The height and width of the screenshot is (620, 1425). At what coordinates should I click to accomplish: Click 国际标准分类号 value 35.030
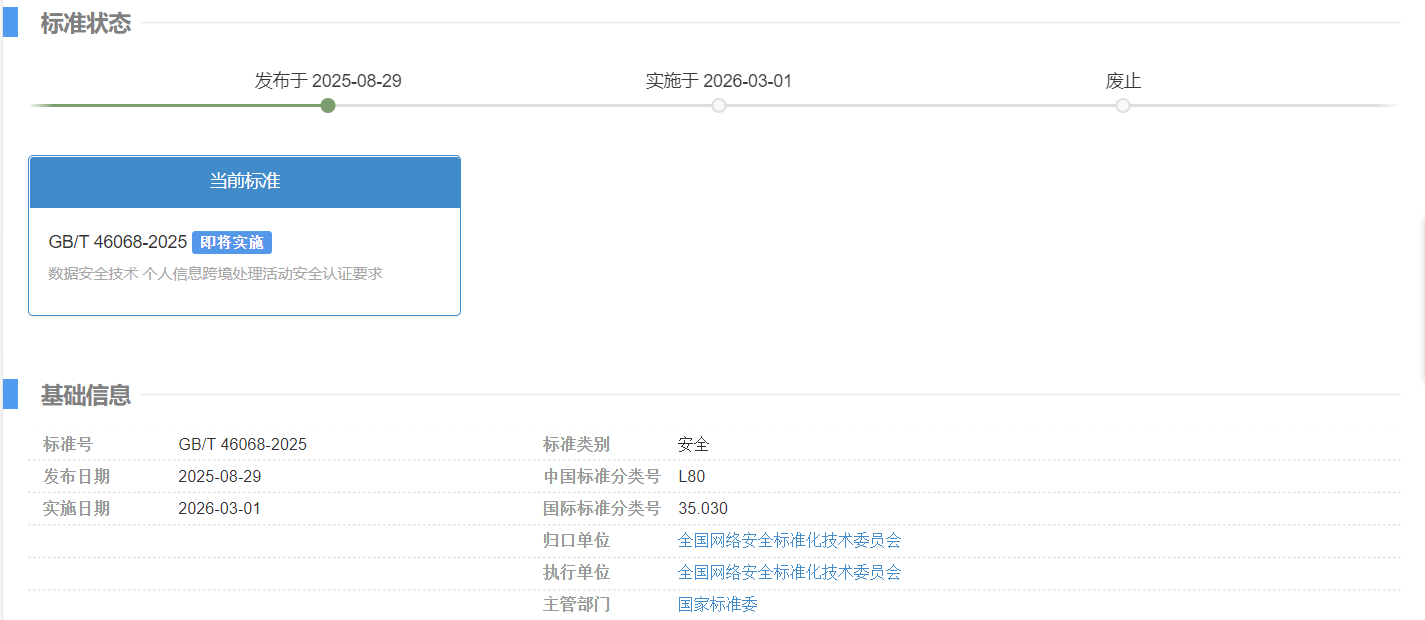click(703, 508)
